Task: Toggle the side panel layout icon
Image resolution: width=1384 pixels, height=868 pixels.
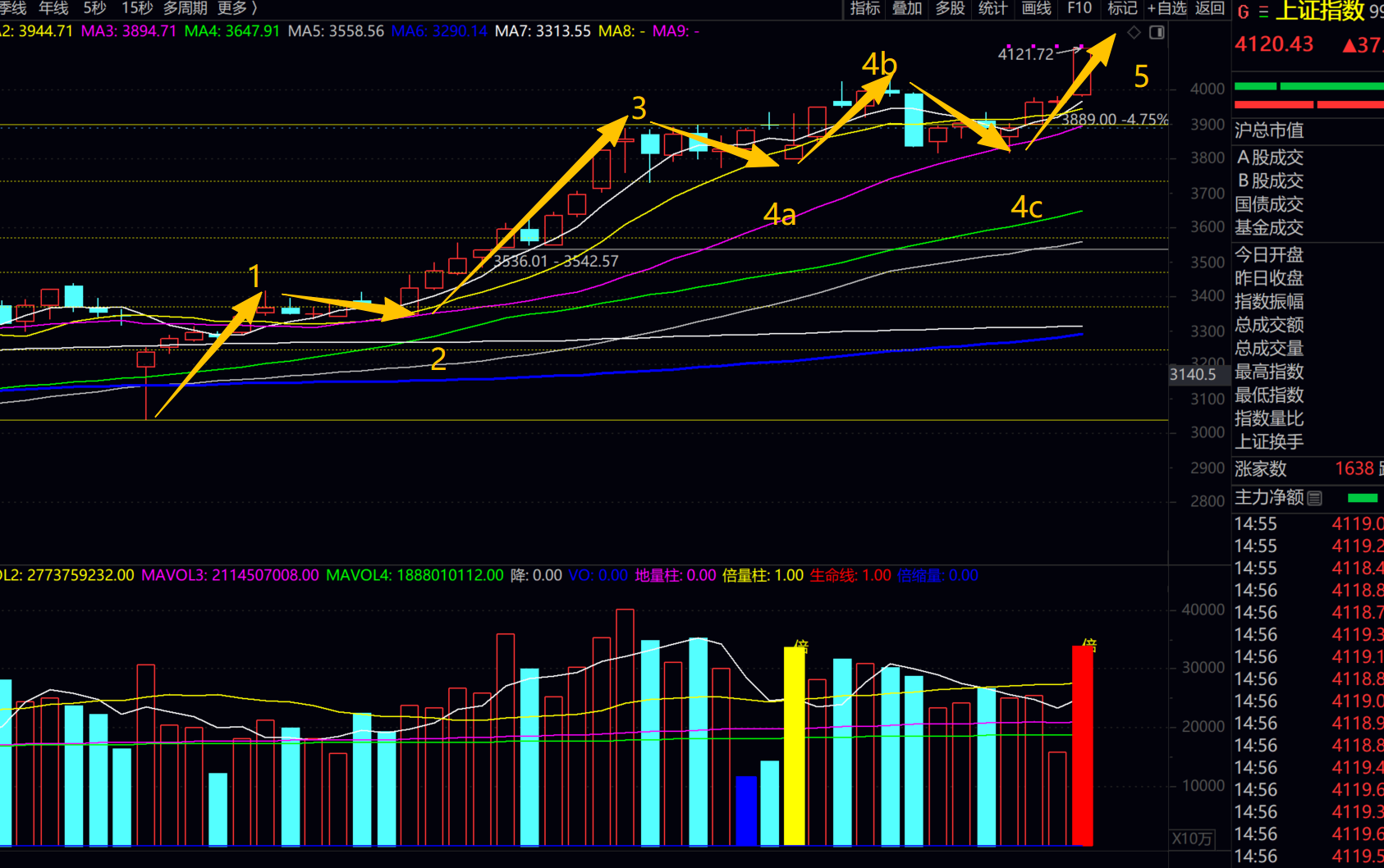Action: [x=1157, y=33]
